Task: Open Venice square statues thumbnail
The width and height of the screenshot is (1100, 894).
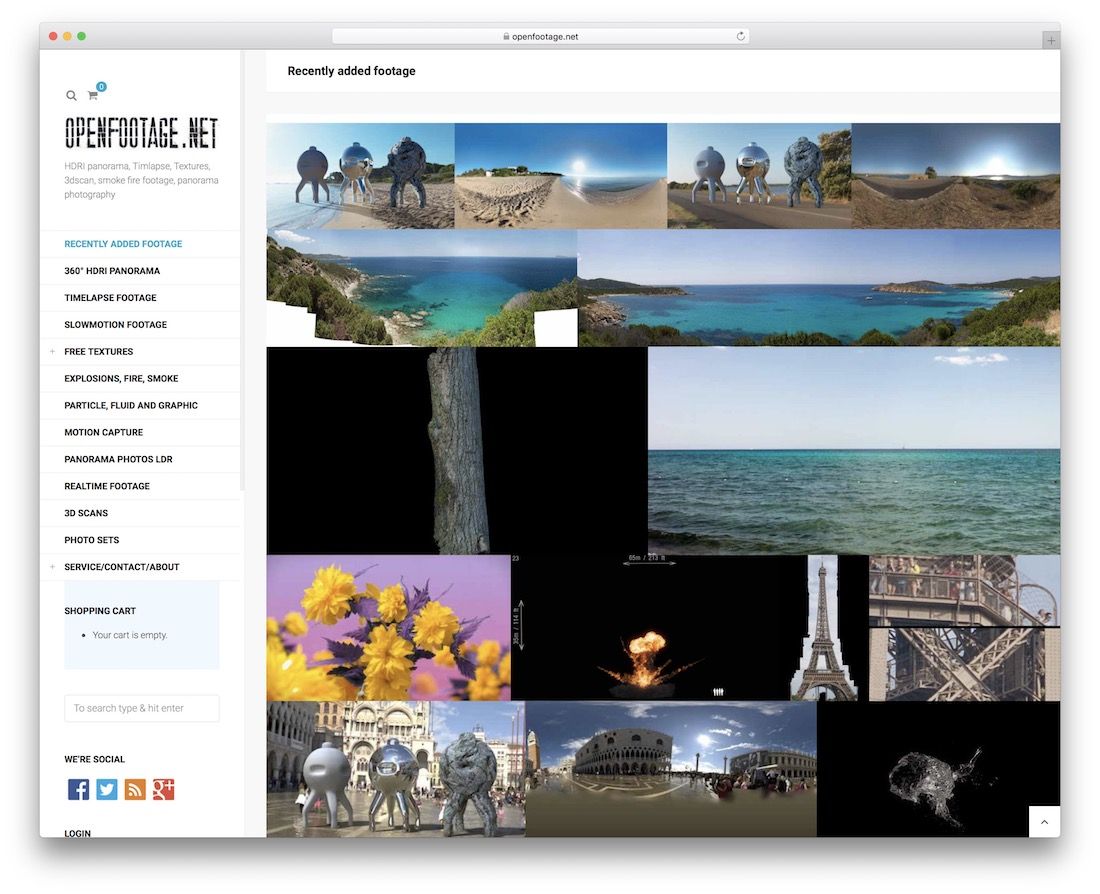Action: coord(396,769)
